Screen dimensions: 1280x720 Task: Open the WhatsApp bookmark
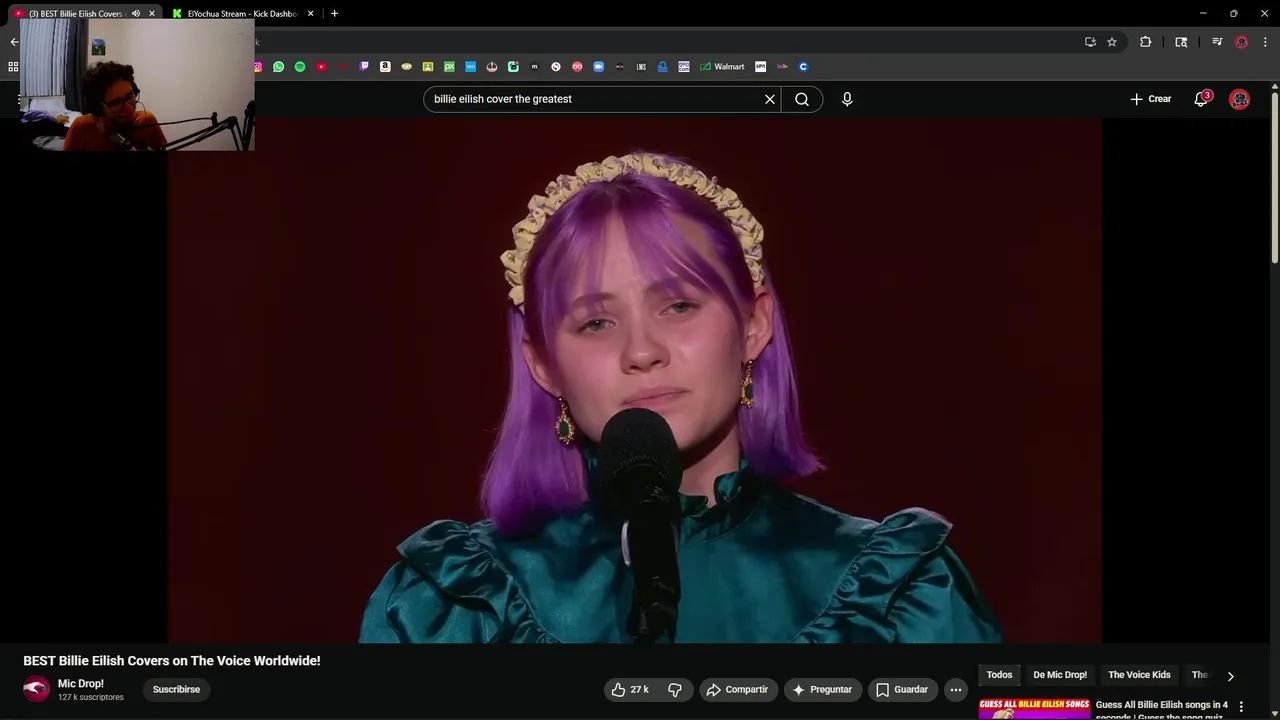[278, 67]
